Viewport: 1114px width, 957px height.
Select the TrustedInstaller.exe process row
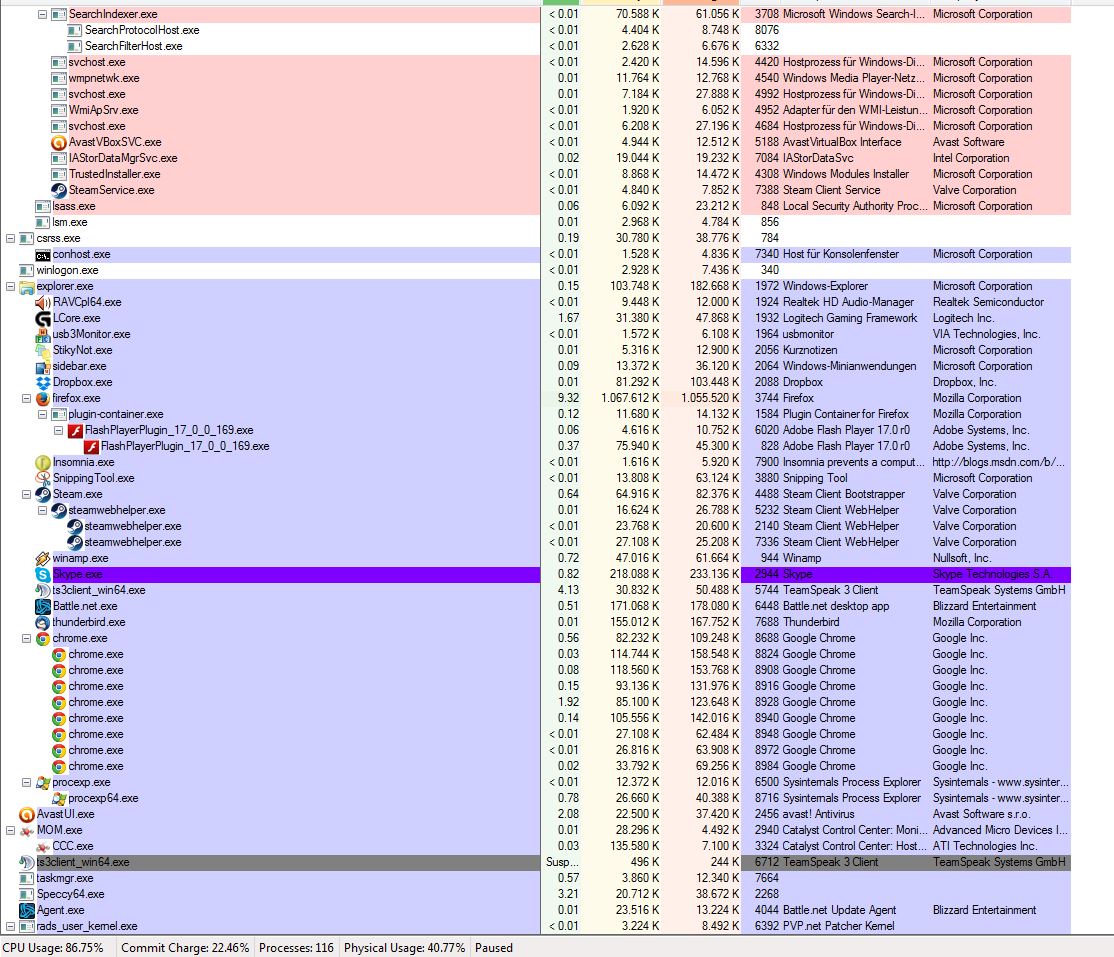click(x=536, y=174)
